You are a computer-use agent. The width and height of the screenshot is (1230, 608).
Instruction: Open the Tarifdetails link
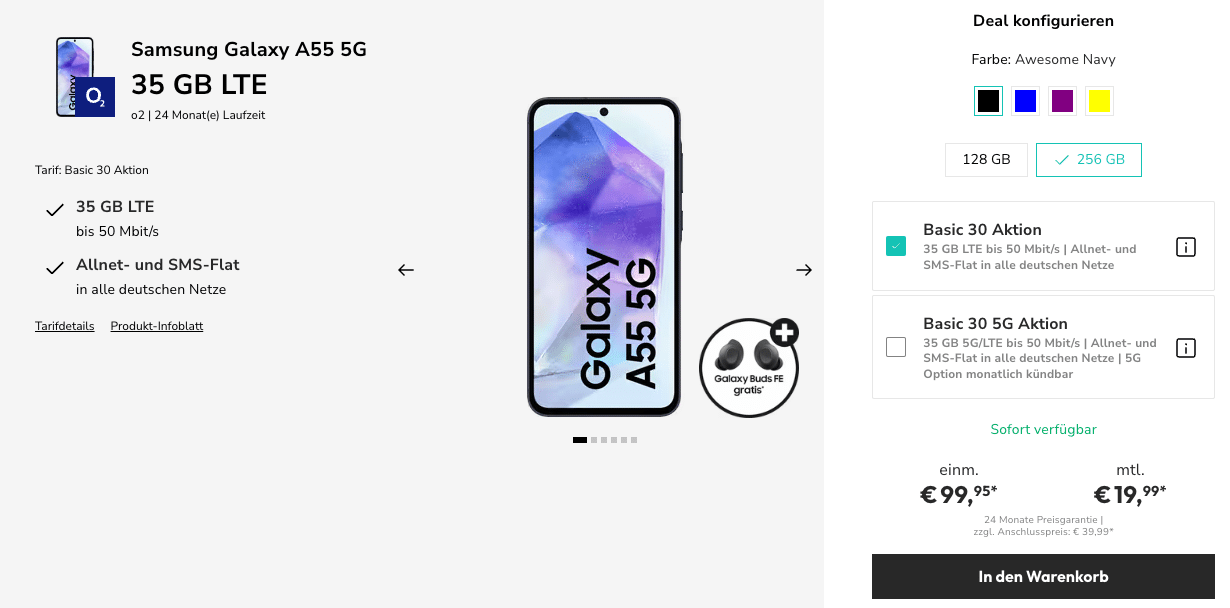click(x=65, y=326)
